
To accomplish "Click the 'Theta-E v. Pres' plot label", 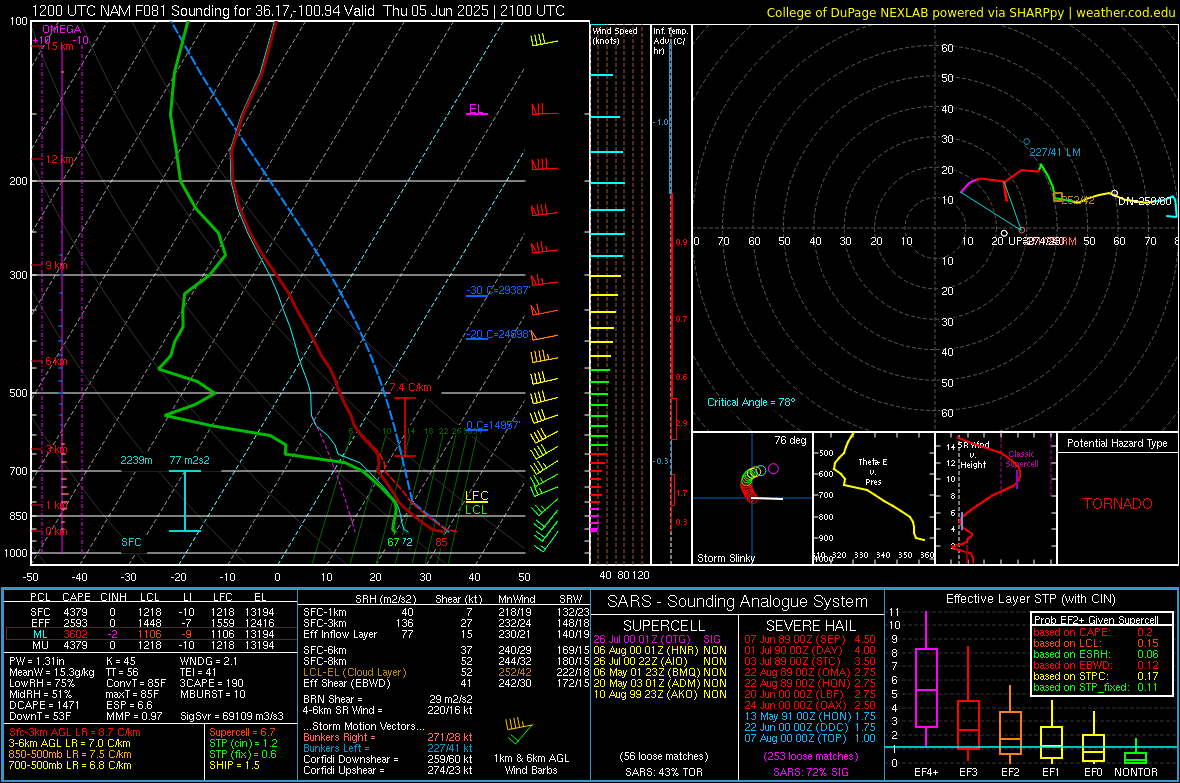I will click(873, 471).
